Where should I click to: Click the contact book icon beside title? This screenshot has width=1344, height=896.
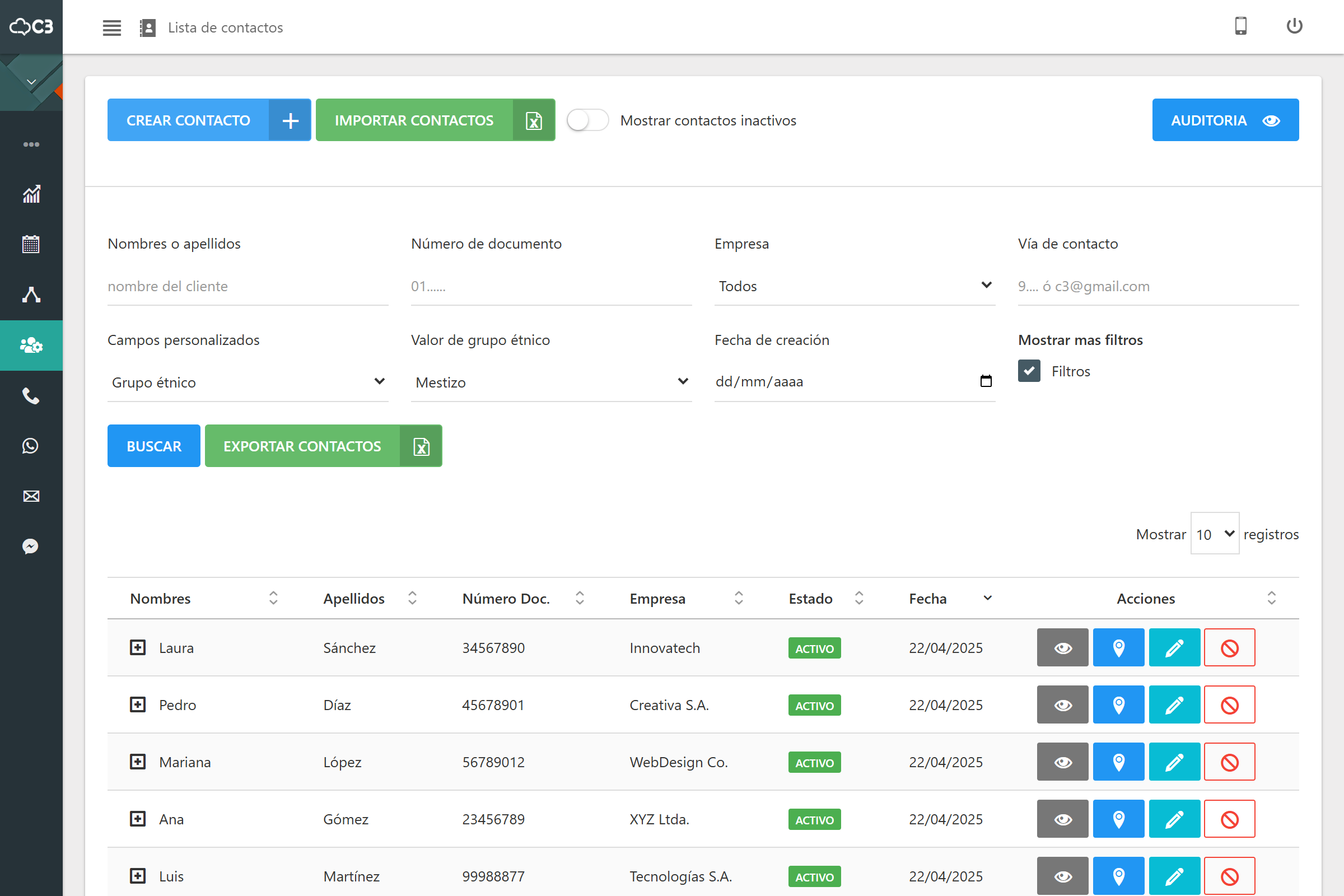[x=147, y=27]
